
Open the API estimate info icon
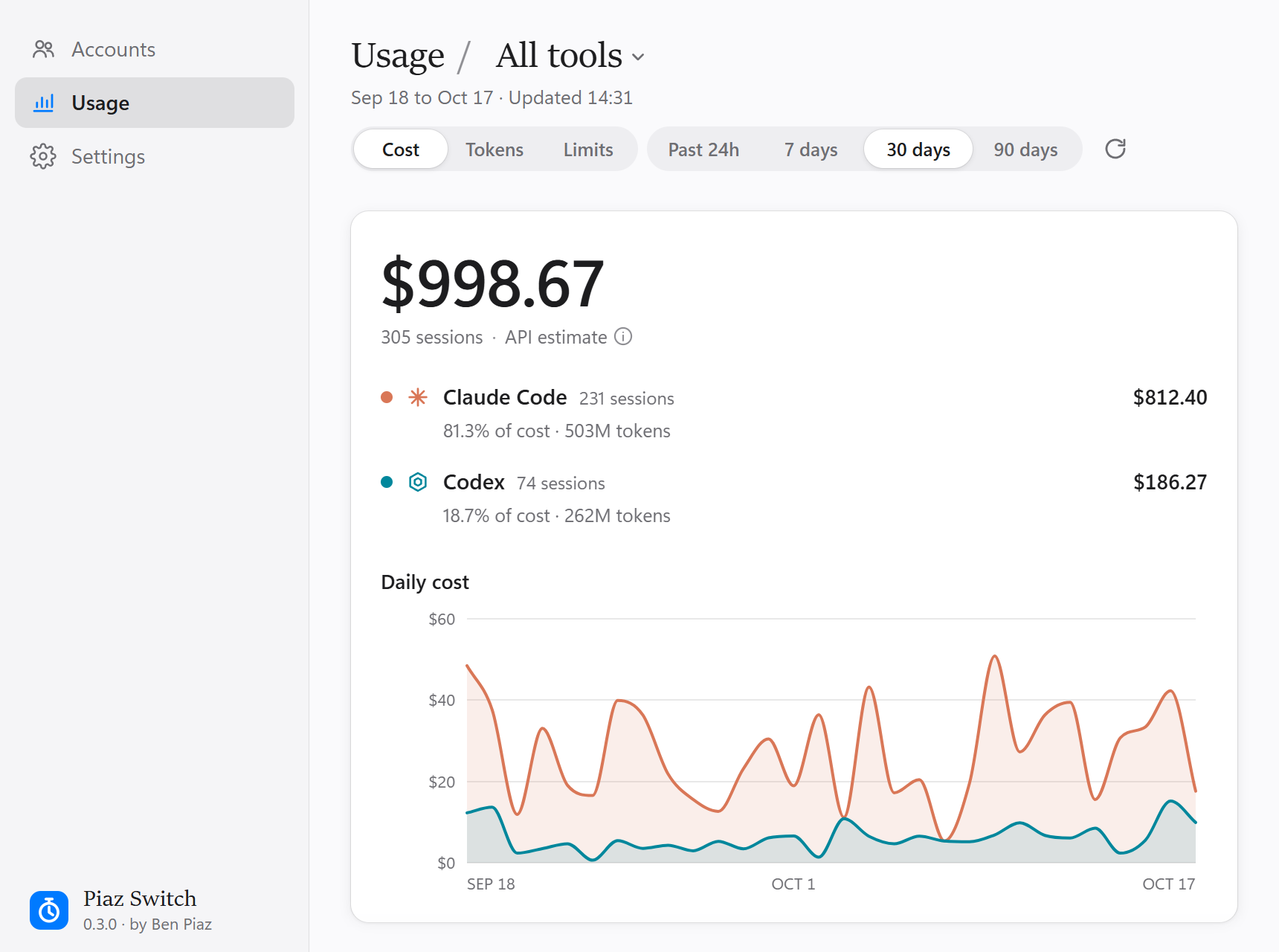tap(623, 337)
